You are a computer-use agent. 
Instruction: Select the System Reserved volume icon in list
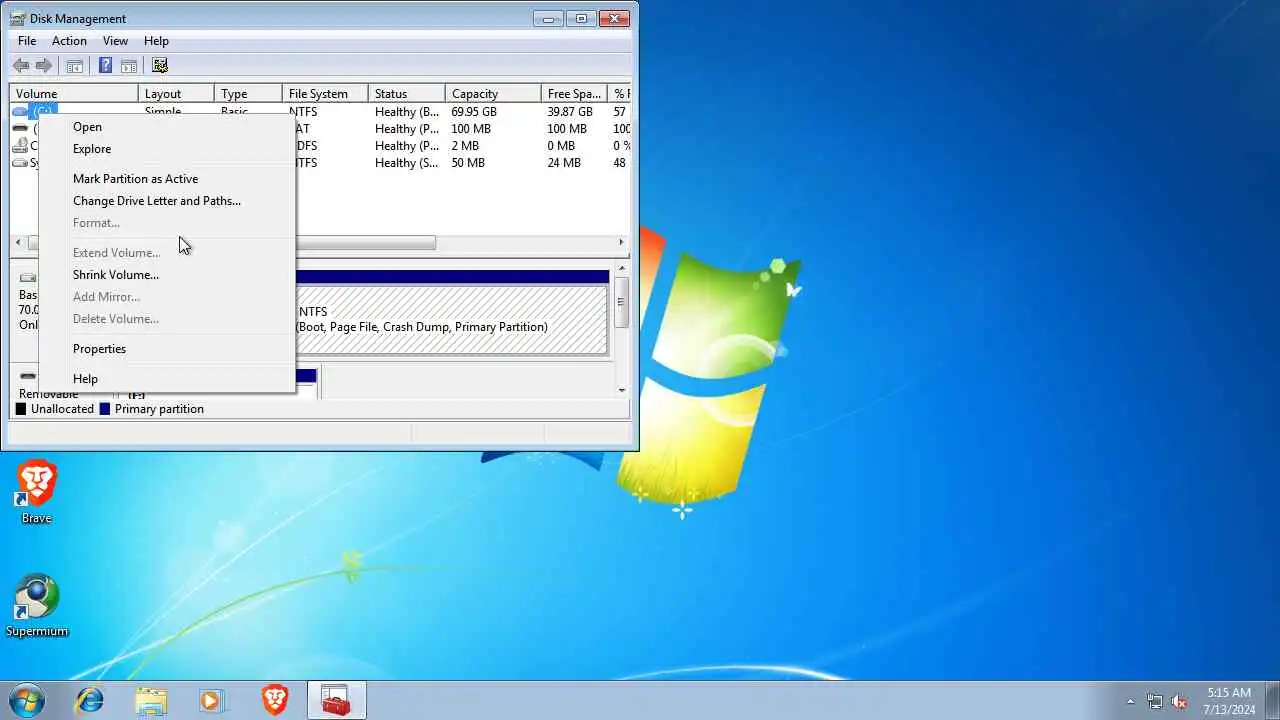pos(20,163)
